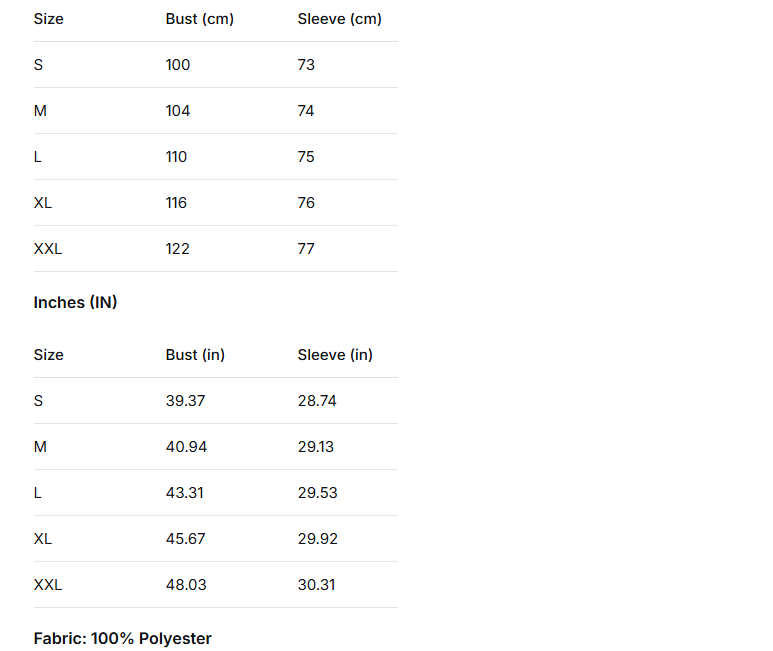Click the sleeve value 30.31 inches
Viewport: 773px width, 651px height.
tap(316, 585)
